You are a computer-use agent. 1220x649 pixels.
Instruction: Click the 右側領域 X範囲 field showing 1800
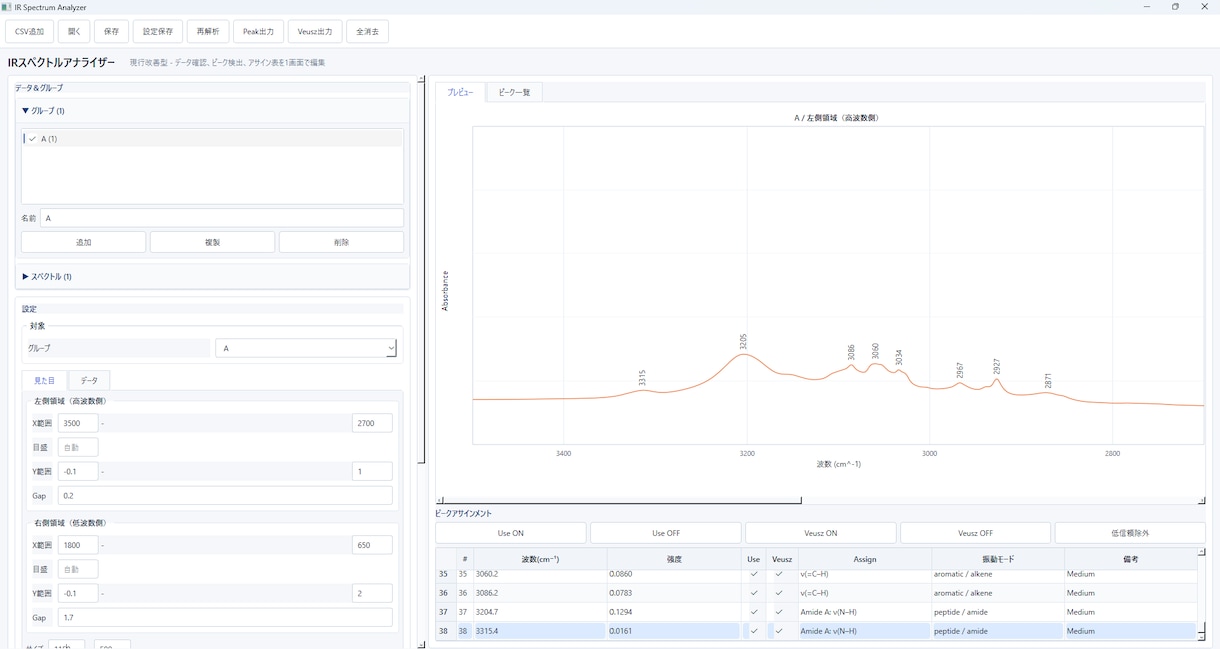pos(78,545)
